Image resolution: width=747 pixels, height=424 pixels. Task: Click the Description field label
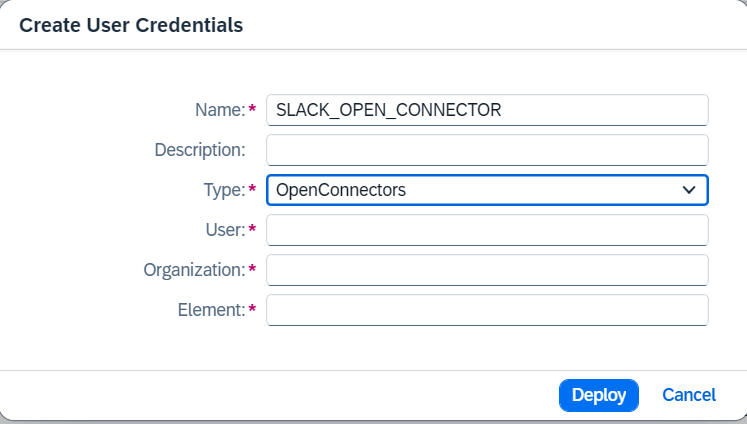(199, 150)
